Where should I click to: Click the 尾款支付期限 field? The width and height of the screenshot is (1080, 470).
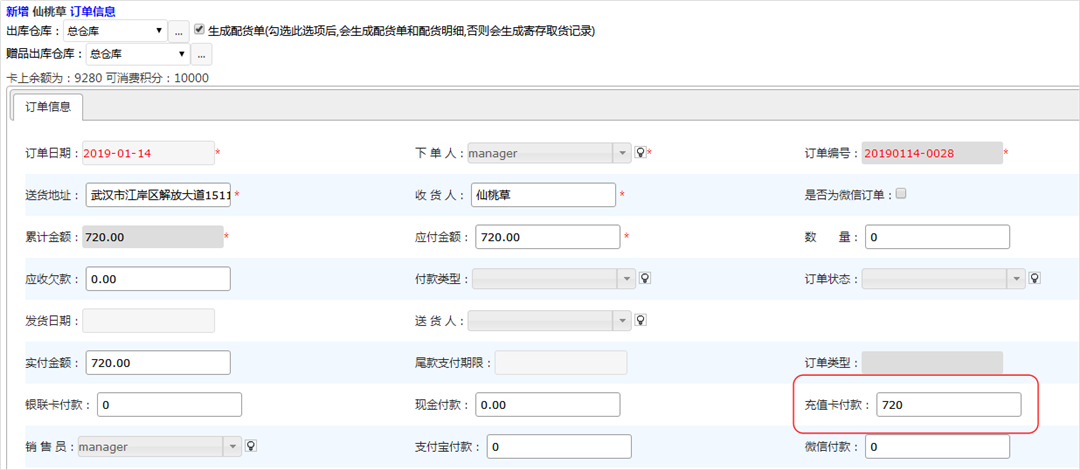point(561,362)
